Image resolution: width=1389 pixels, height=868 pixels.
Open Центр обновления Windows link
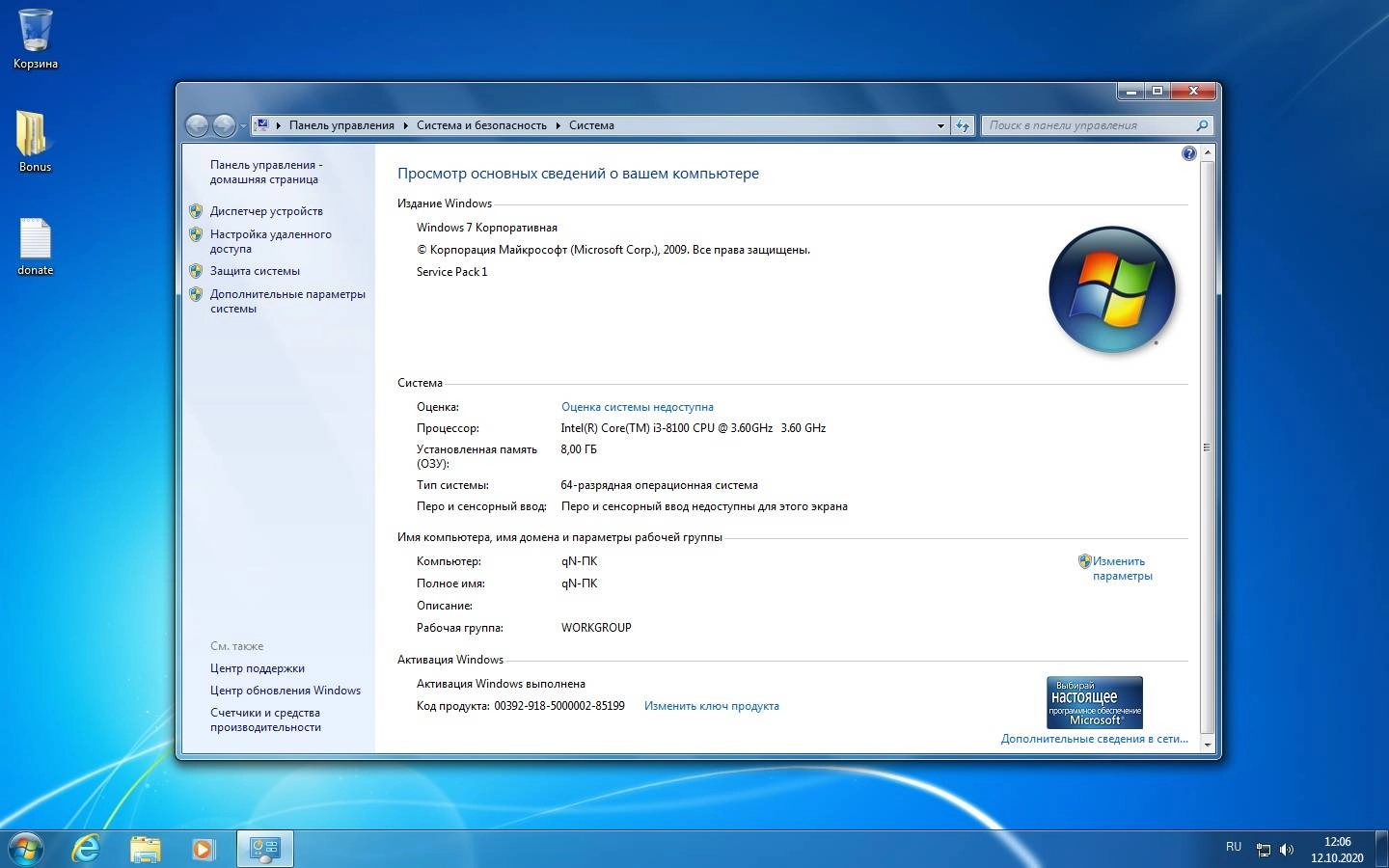286,691
